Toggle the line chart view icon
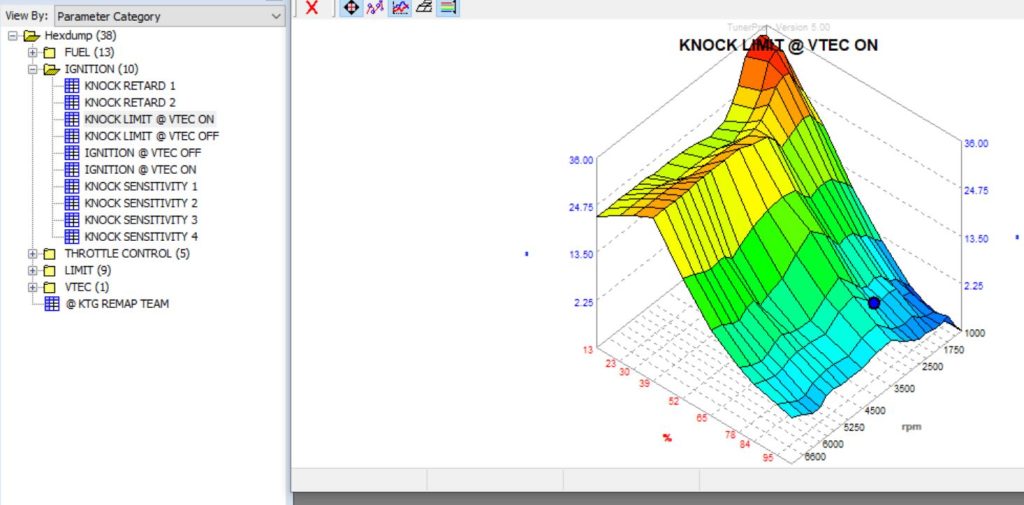 pyautogui.click(x=399, y=7)
